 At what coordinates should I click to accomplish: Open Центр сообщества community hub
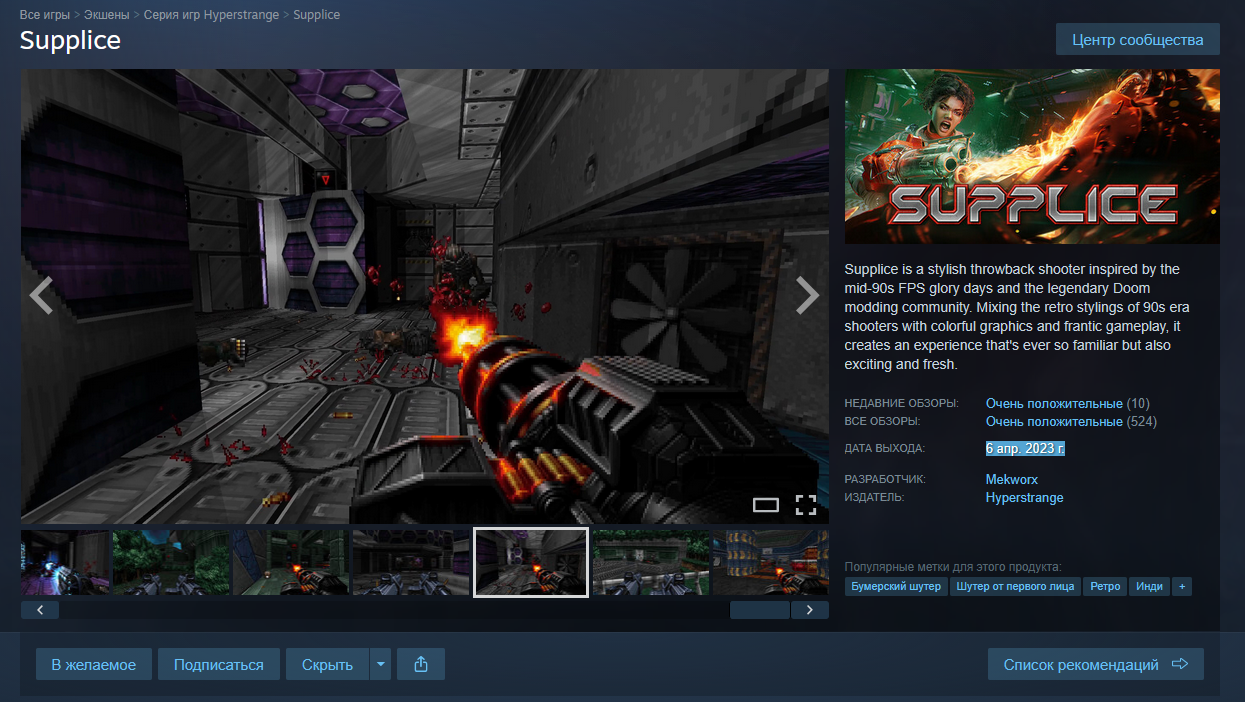[x=1138, y=40]
